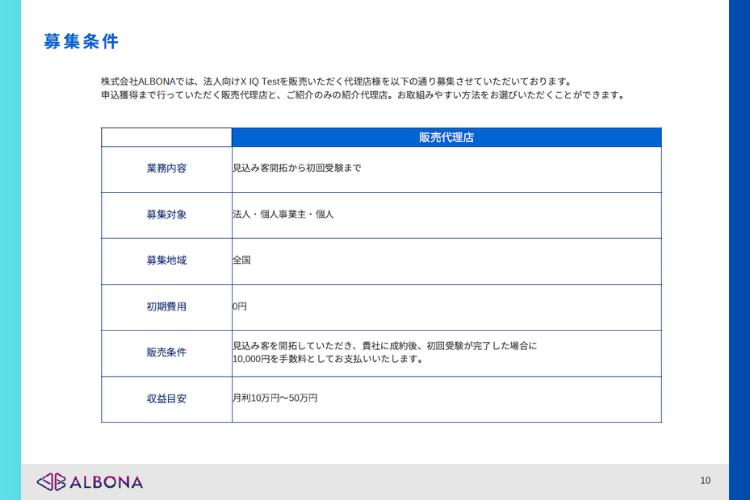Click the 全国 cell value
This screenshot has width=750, height=500.
[x=241, y=260]
